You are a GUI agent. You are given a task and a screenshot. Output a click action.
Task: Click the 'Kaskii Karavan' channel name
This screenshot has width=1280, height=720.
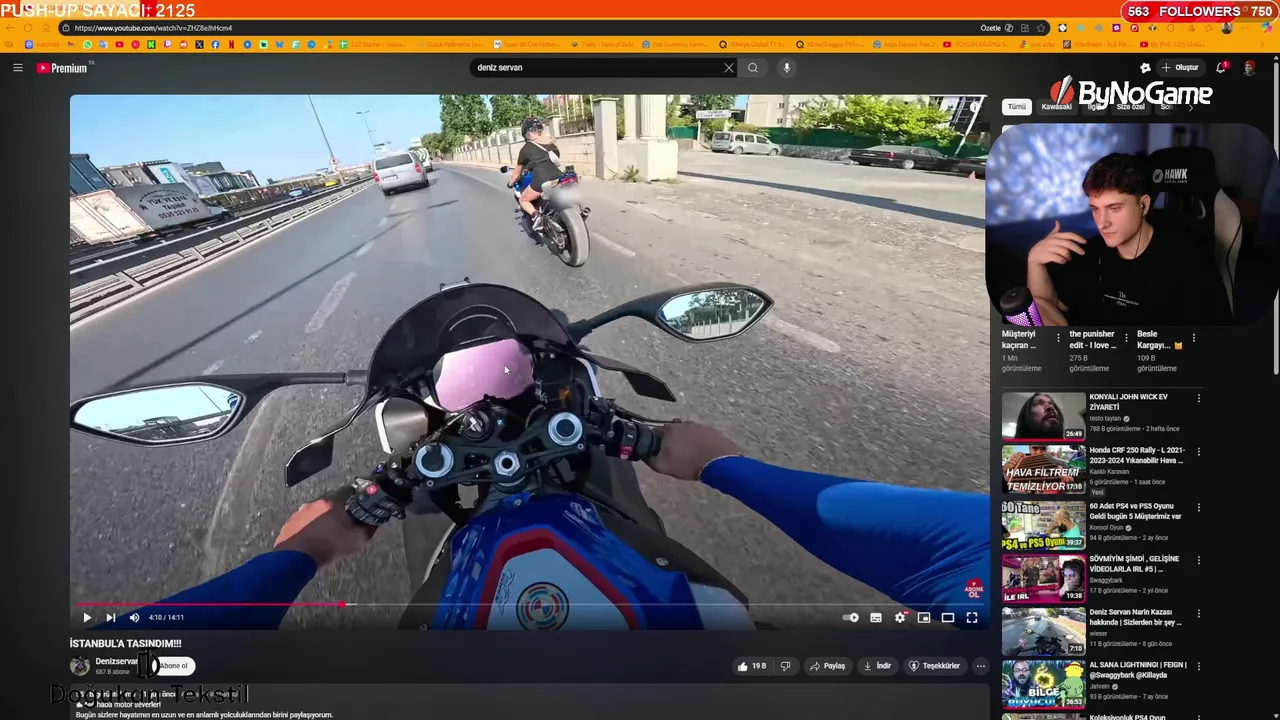click(1109, 472)
